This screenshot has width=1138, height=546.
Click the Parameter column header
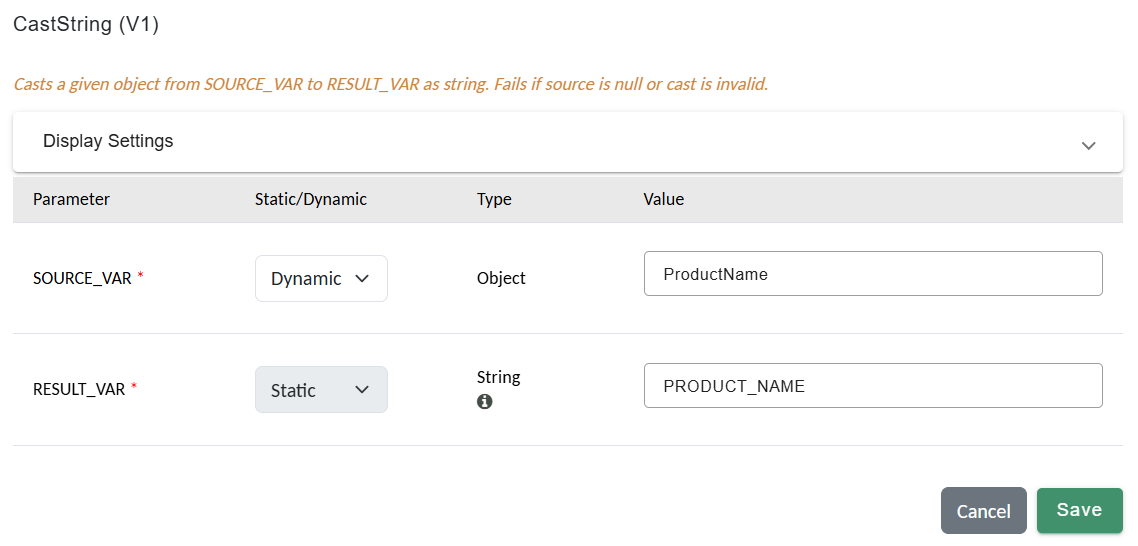(x=71, y=199)
